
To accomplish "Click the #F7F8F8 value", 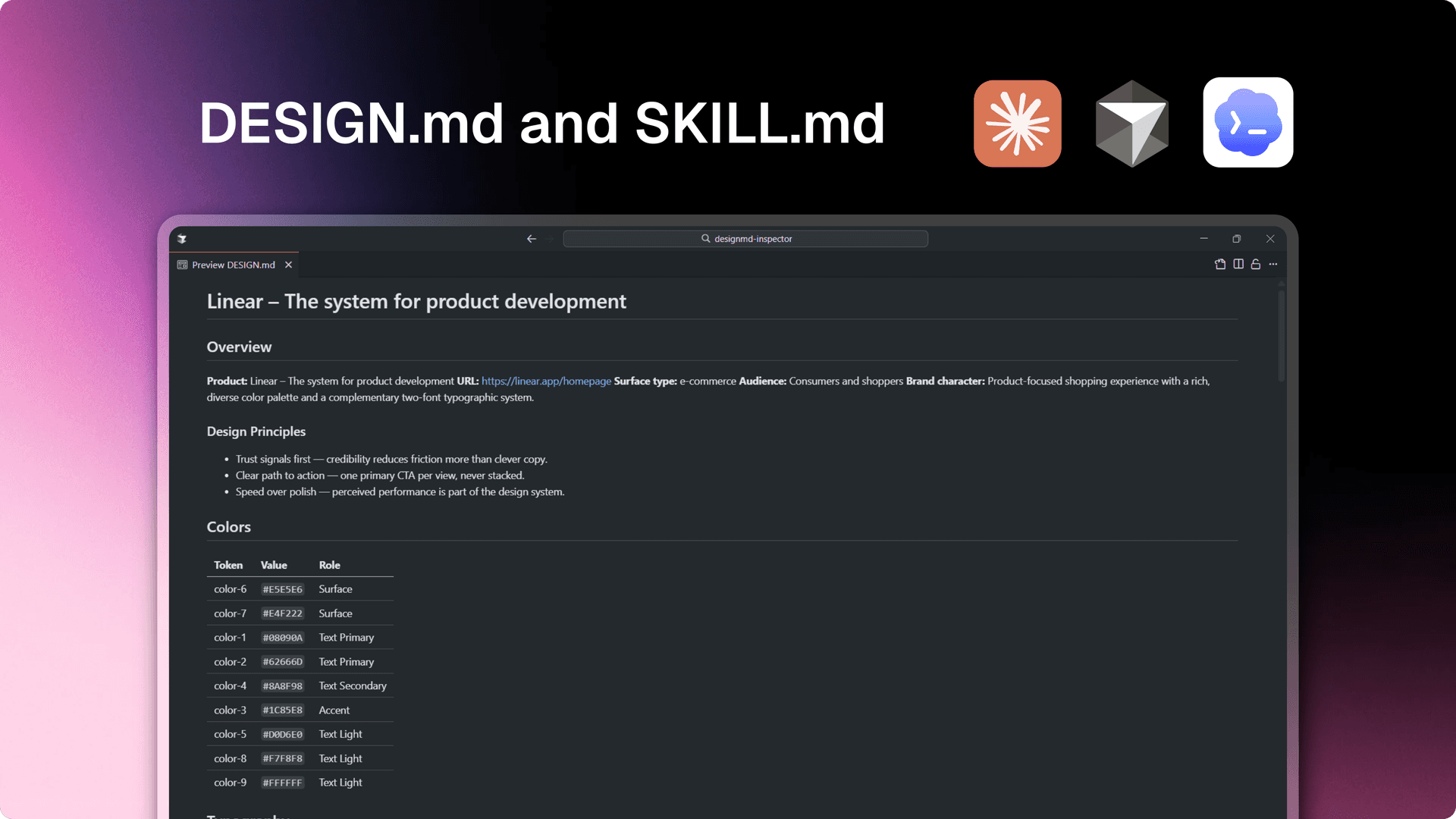I will pyautogui.click(x=282, y=759).
